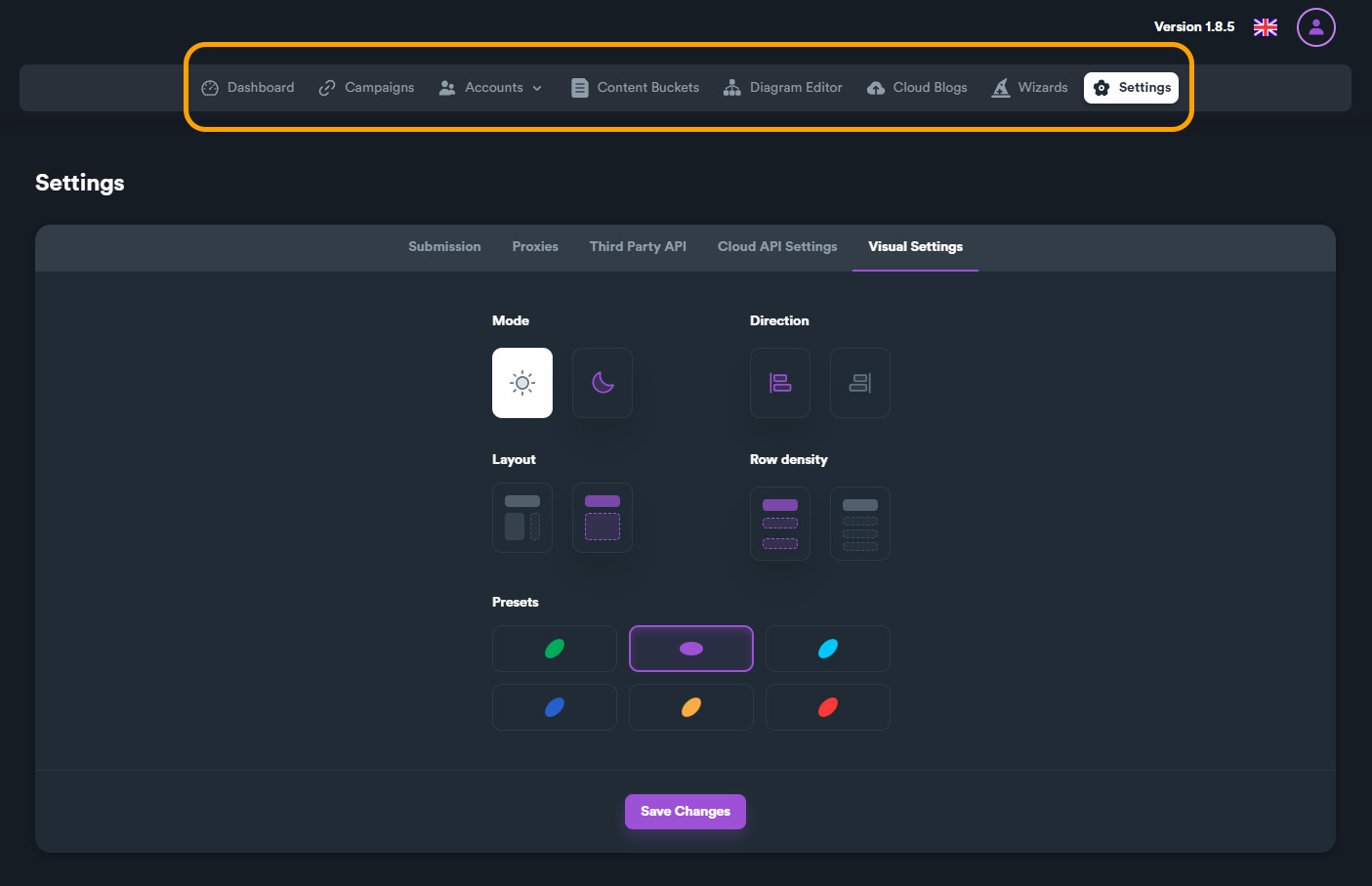1372x886 pixels.
Task: Select the light mode sun icon
Action: click(522, 383)
